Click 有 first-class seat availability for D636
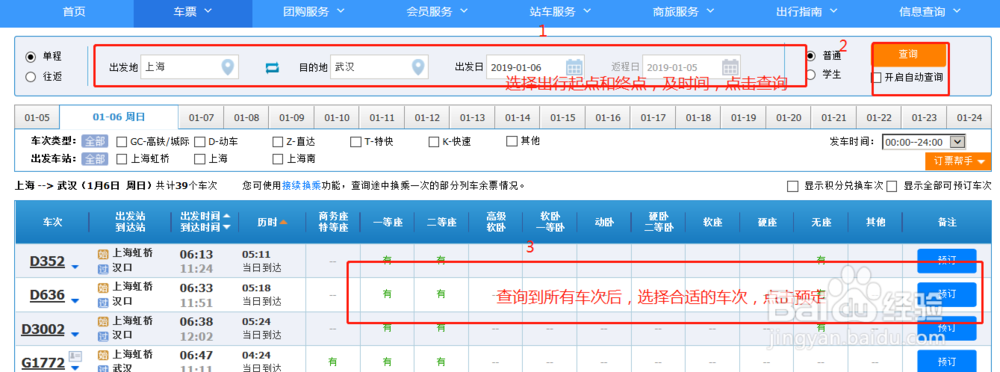Viewport: 1000px width, 372px height. 387,294
